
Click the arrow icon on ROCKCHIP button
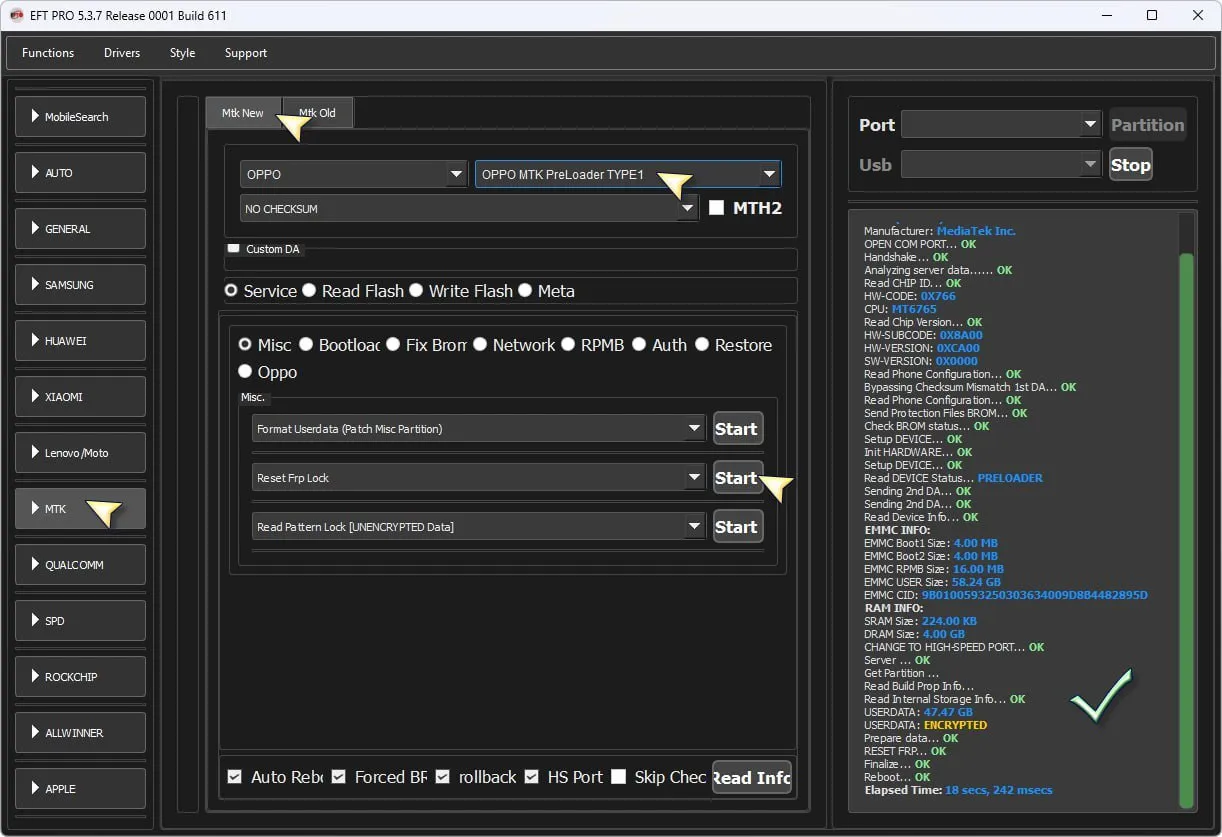pyautogui.click(x=35, y=677)
